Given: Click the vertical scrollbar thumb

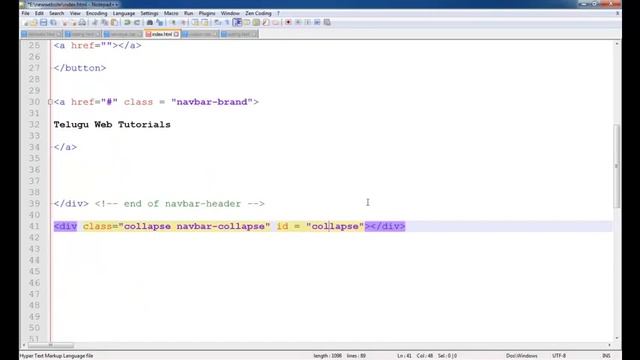Looking at the screenshot, I should click(617, 165).
